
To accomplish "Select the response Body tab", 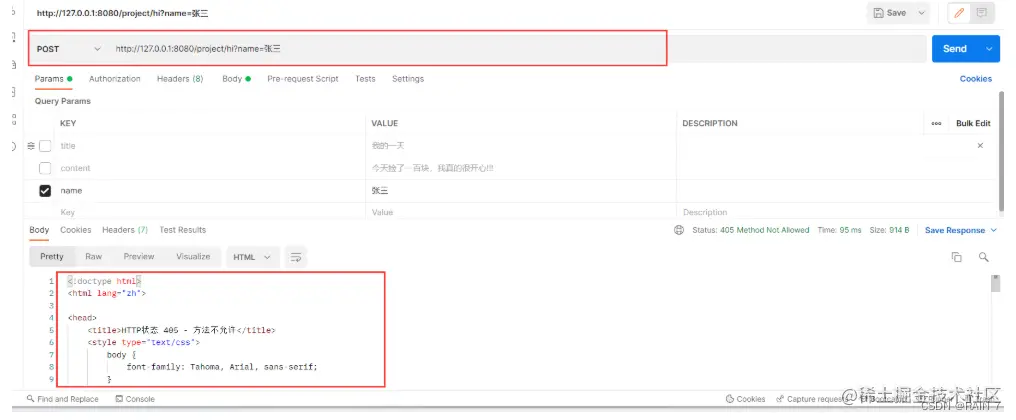I will point(39,230).
